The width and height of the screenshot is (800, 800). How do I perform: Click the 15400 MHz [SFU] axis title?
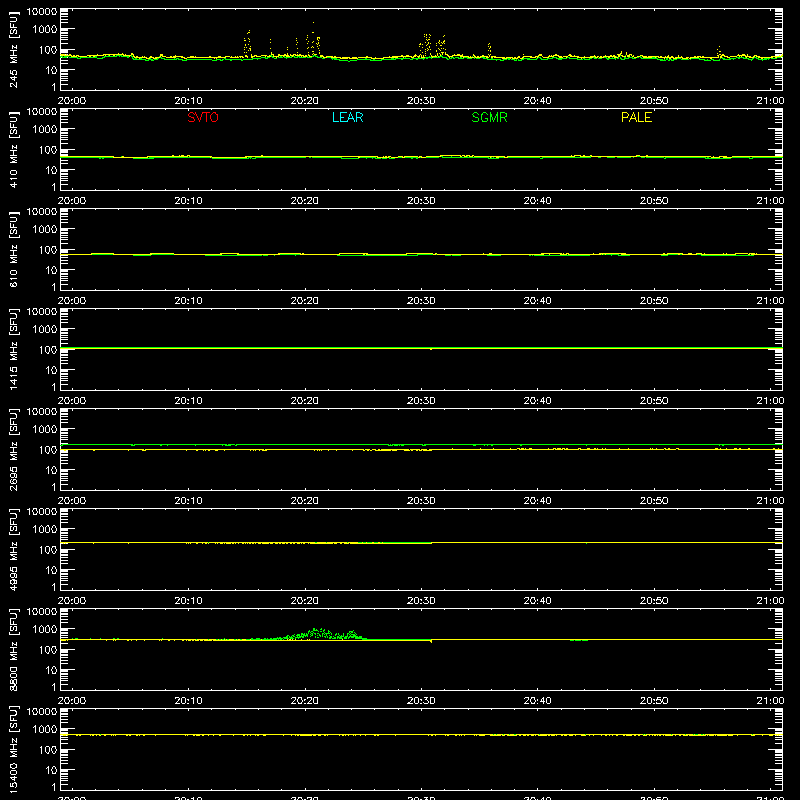point(13,749)
